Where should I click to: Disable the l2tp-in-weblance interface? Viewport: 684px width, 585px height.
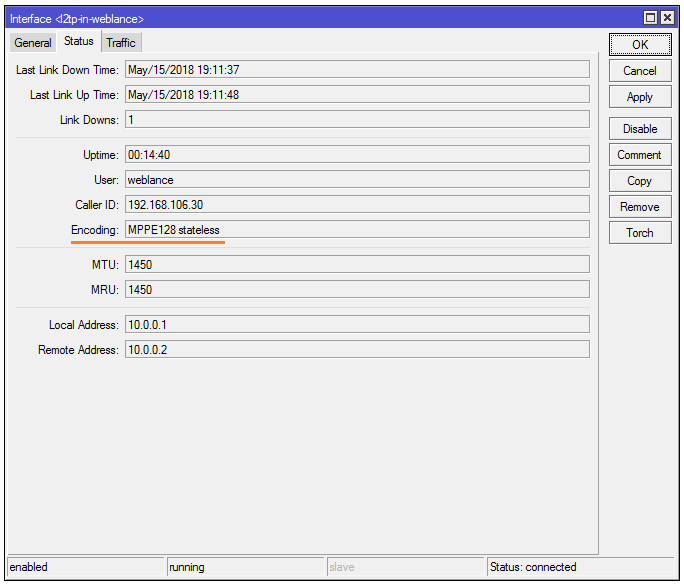(x=640, y=129)
